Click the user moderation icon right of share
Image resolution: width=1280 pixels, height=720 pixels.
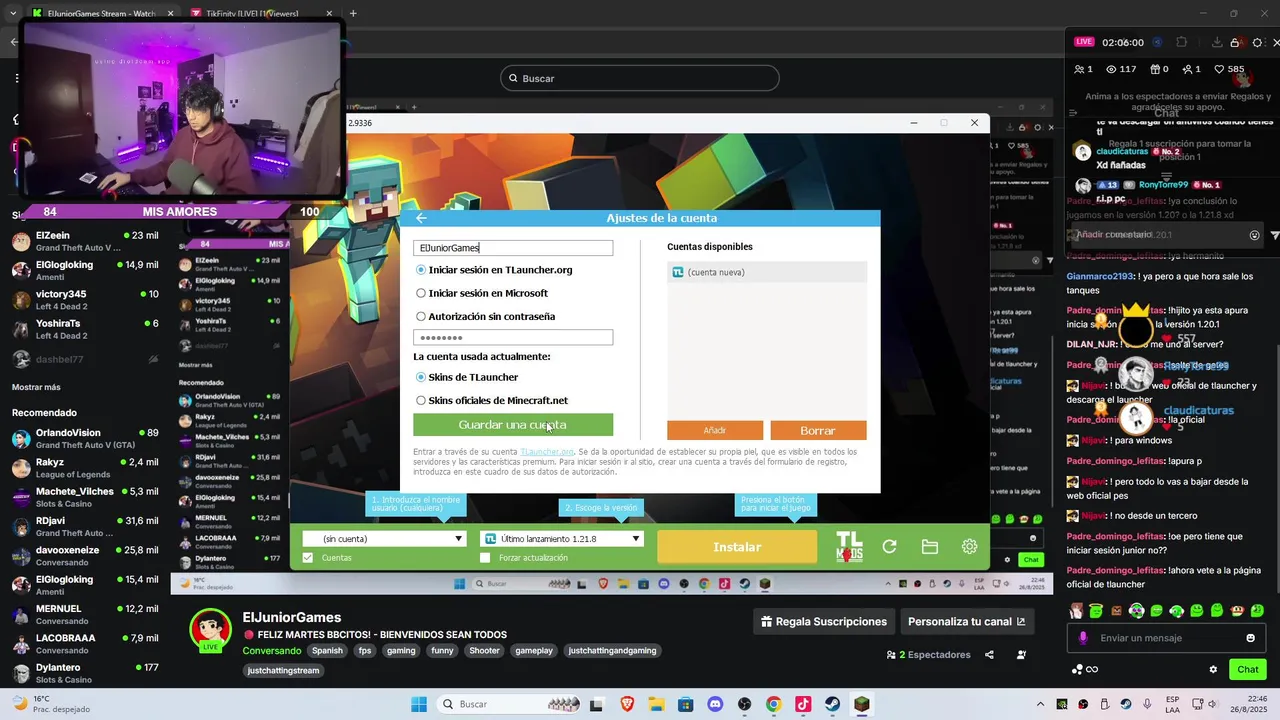click(x=1021, y=655)
